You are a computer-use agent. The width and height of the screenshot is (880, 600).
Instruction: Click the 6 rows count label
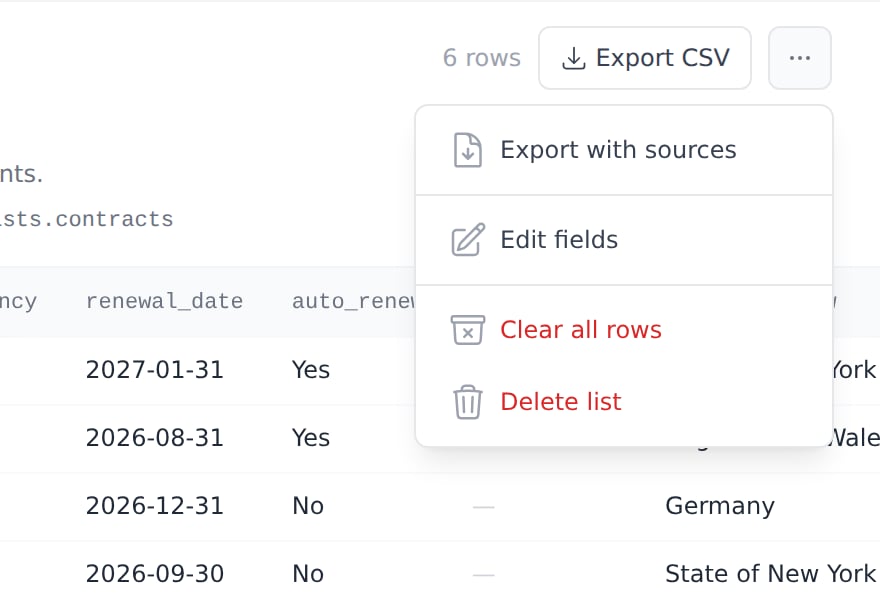pyautogui.click(x=482, y=58)
